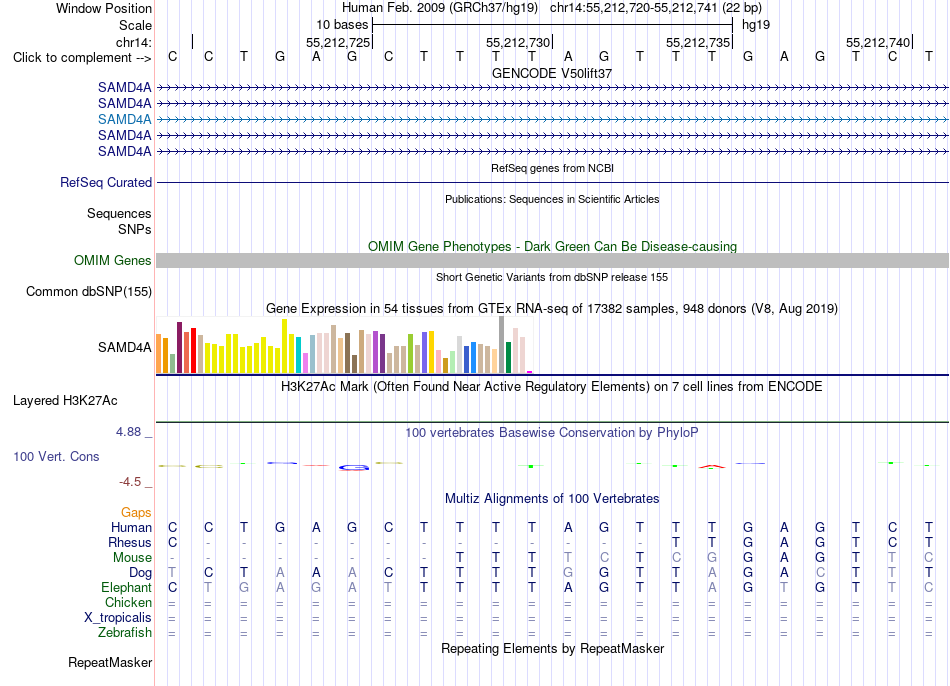Click the '10 bases' scale bar text
950x686 pixels.
pos(342,25)
